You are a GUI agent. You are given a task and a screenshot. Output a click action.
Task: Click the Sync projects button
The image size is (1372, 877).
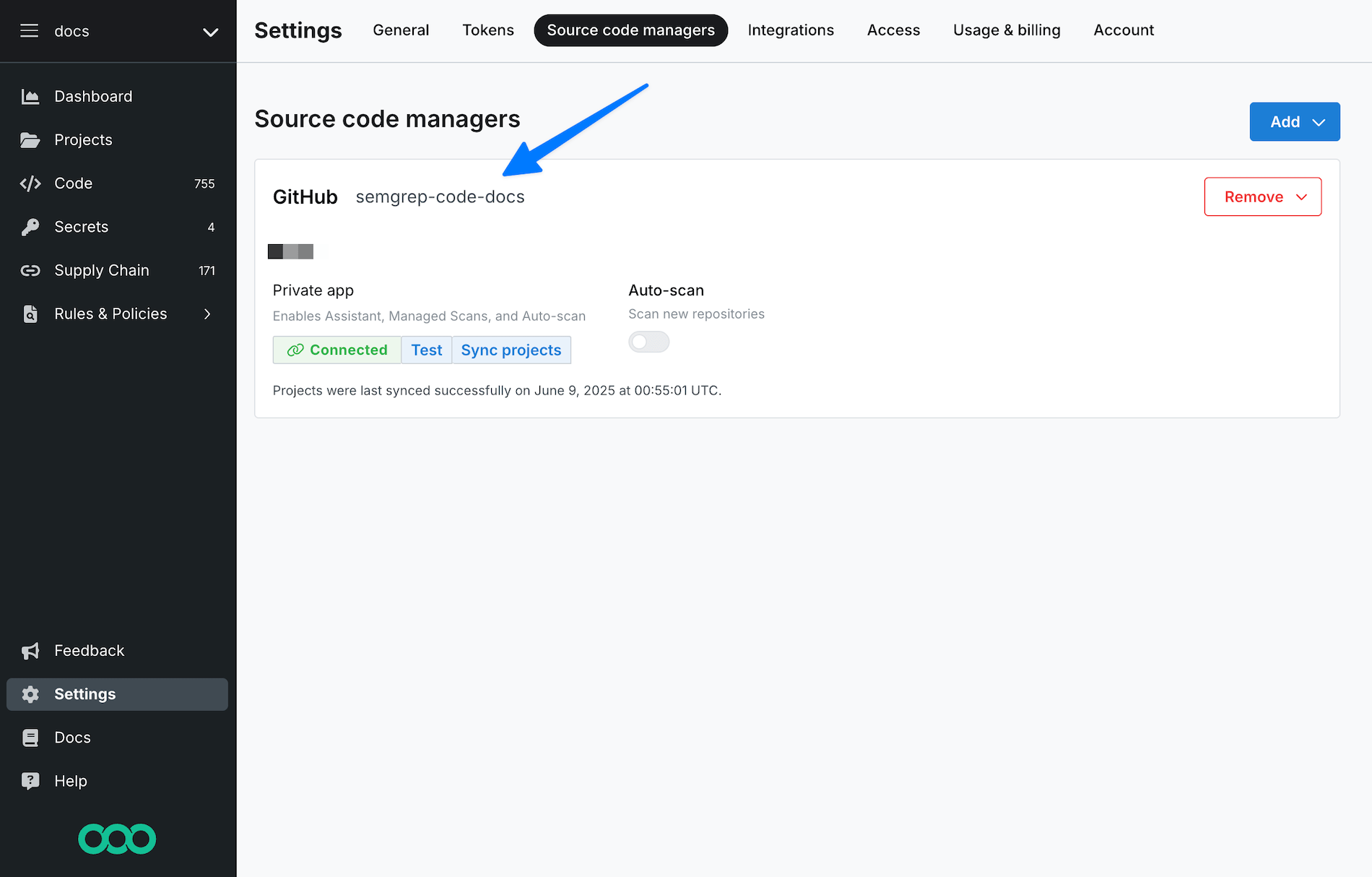pos(511,350)
